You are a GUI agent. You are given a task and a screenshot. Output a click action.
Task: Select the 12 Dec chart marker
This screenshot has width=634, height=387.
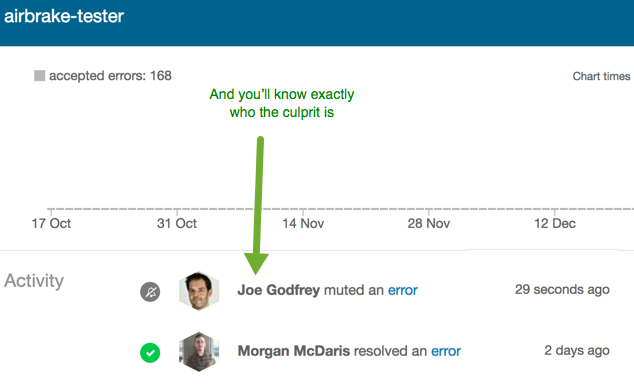click(555, 223)
